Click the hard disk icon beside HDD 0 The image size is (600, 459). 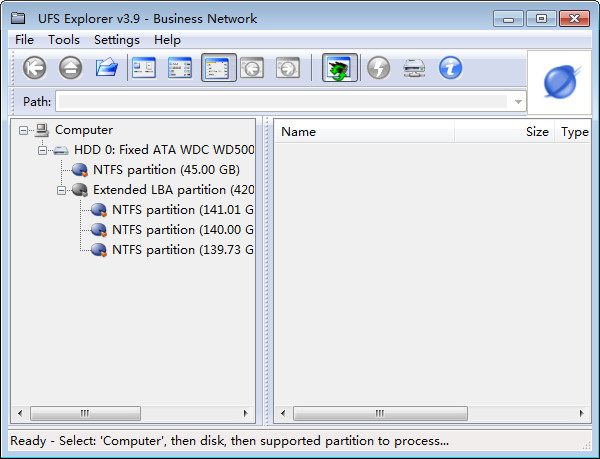[61, 150]
